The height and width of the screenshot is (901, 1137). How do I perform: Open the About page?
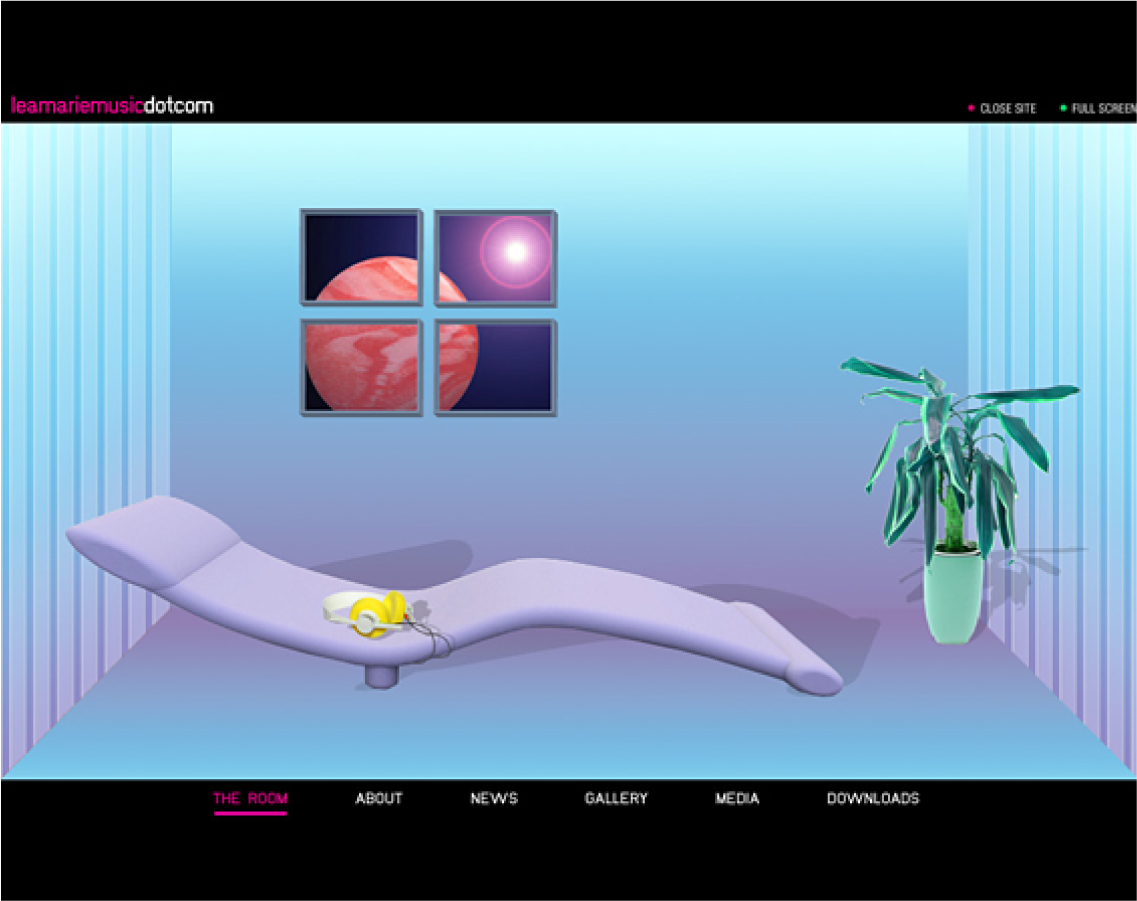point(379,798)
